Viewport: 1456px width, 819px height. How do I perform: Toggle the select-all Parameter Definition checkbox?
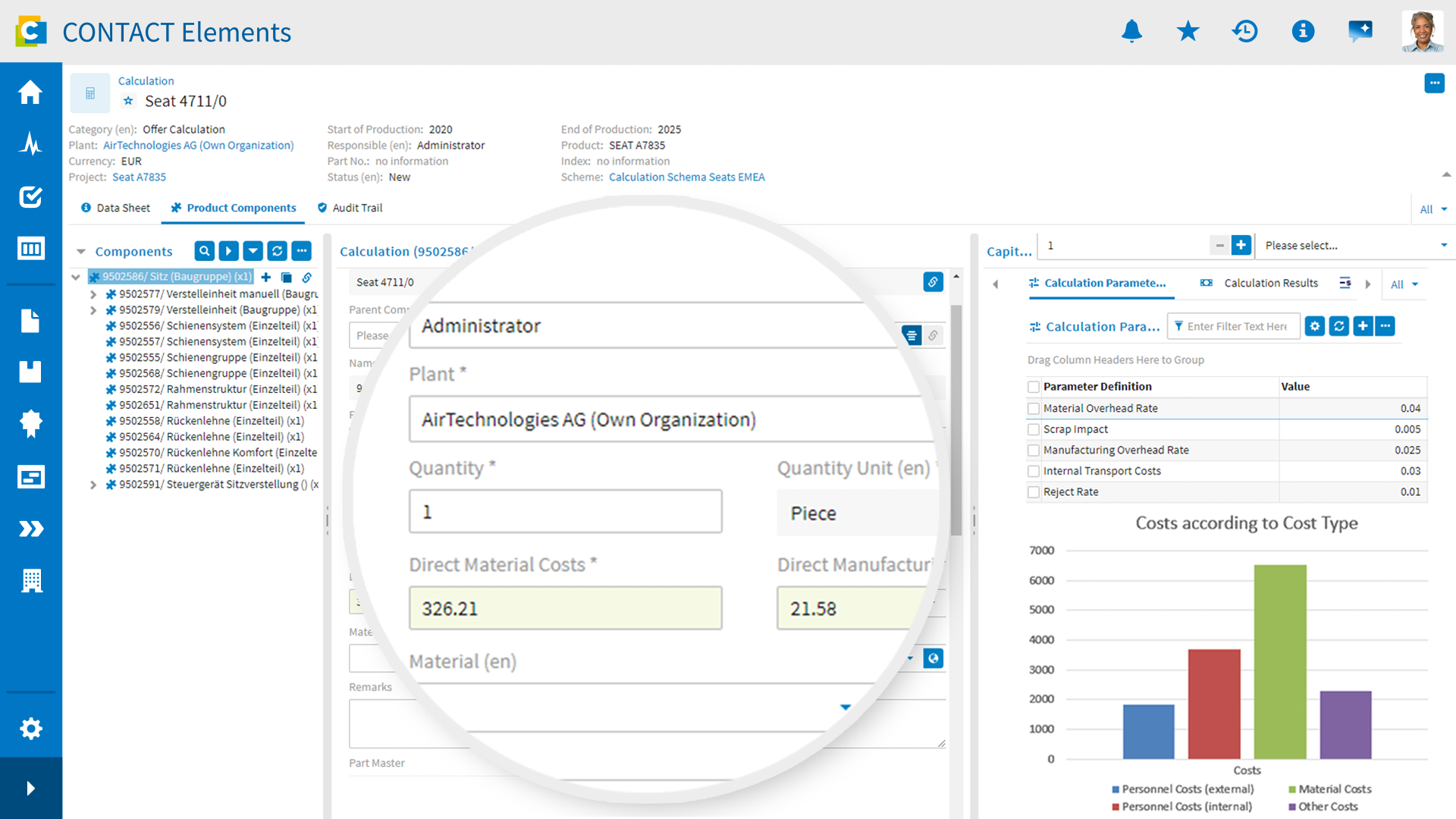tap(1034, 387)
